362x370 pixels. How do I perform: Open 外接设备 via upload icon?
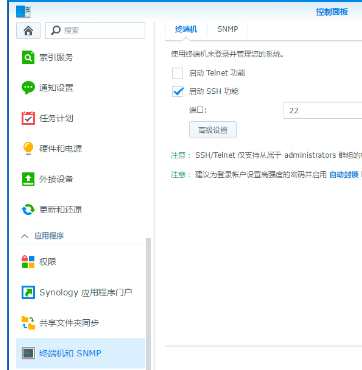[28, 179]
